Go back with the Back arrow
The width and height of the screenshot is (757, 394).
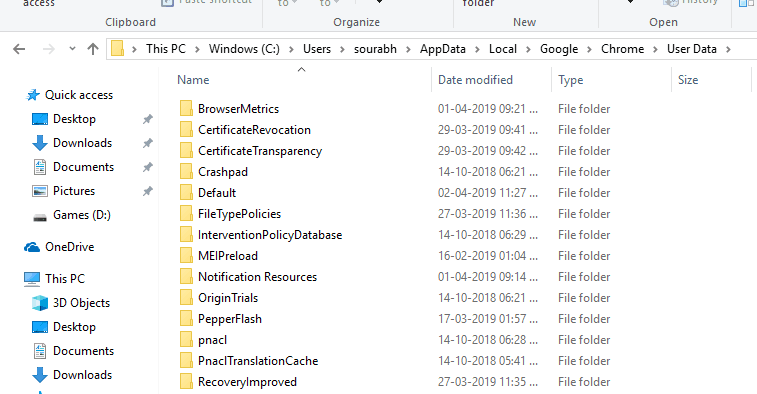[19, 49]
